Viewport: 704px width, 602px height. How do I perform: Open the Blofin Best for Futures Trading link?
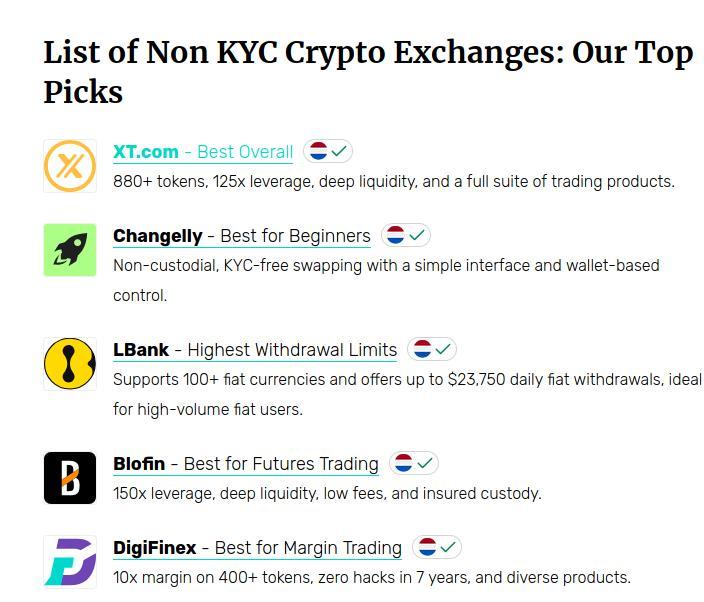[x=246, y=464]
